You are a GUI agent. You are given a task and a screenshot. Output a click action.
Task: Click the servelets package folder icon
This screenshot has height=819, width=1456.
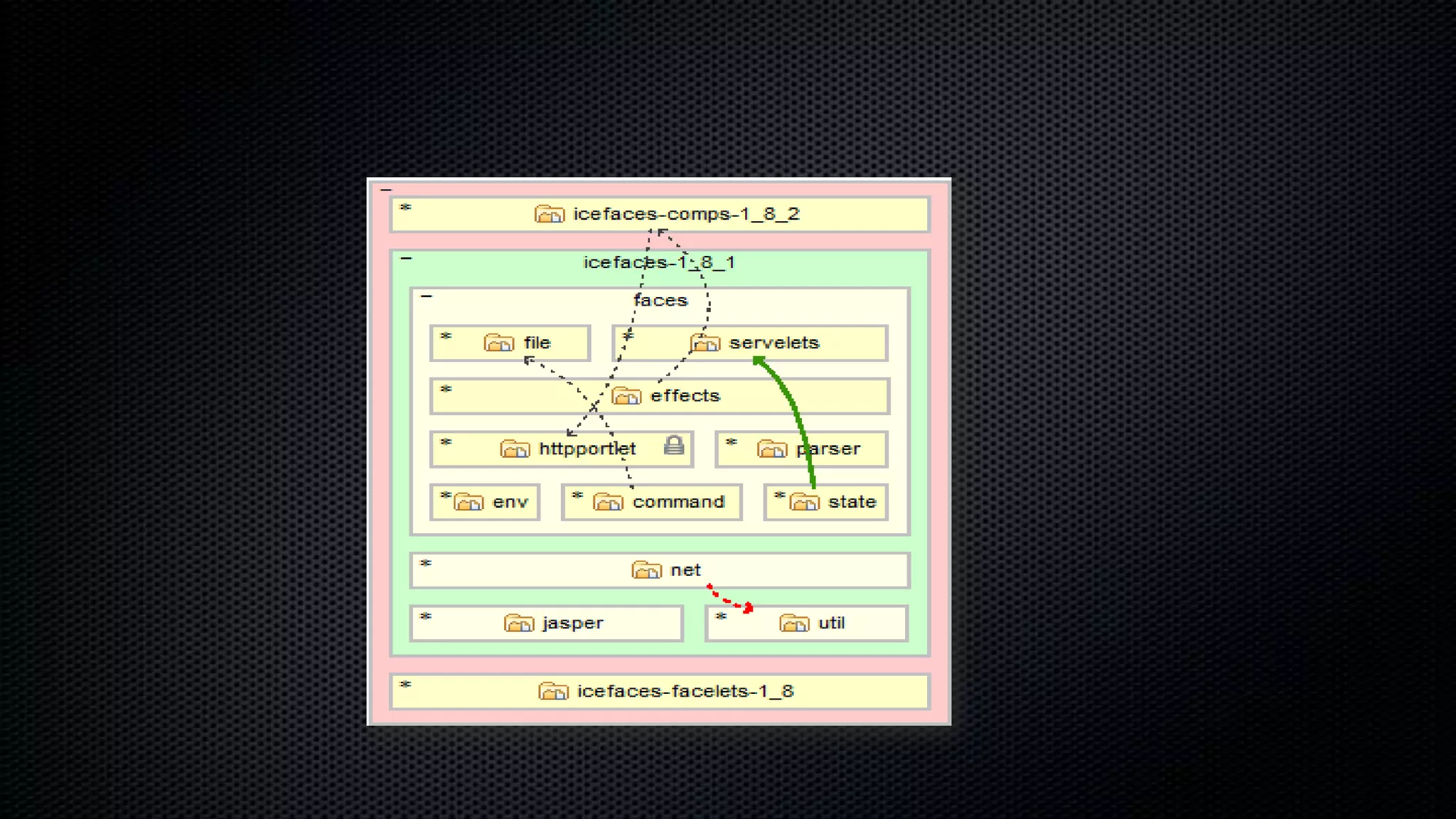pyautogui.click(x=705, y=343)
